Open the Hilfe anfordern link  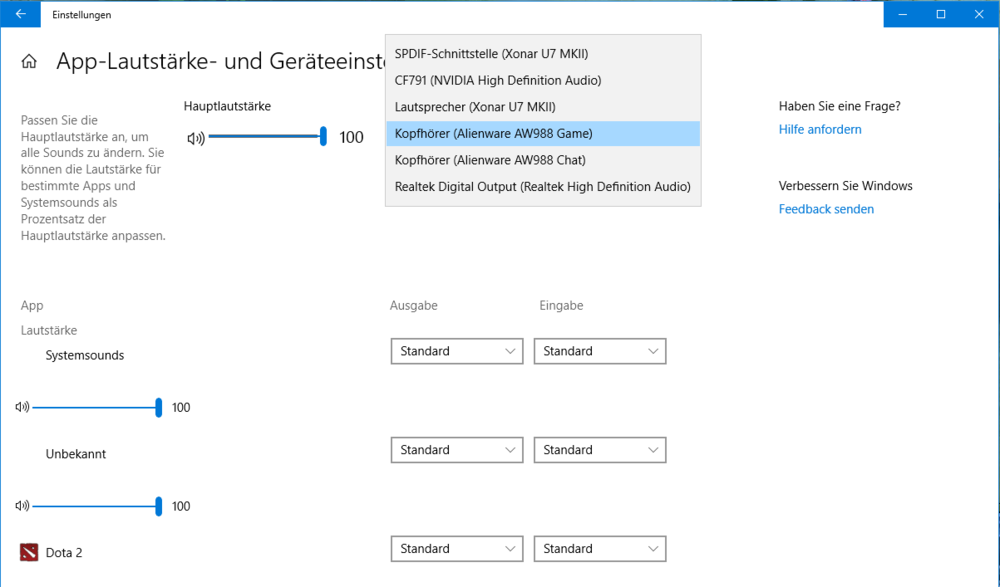coord(820,129)
